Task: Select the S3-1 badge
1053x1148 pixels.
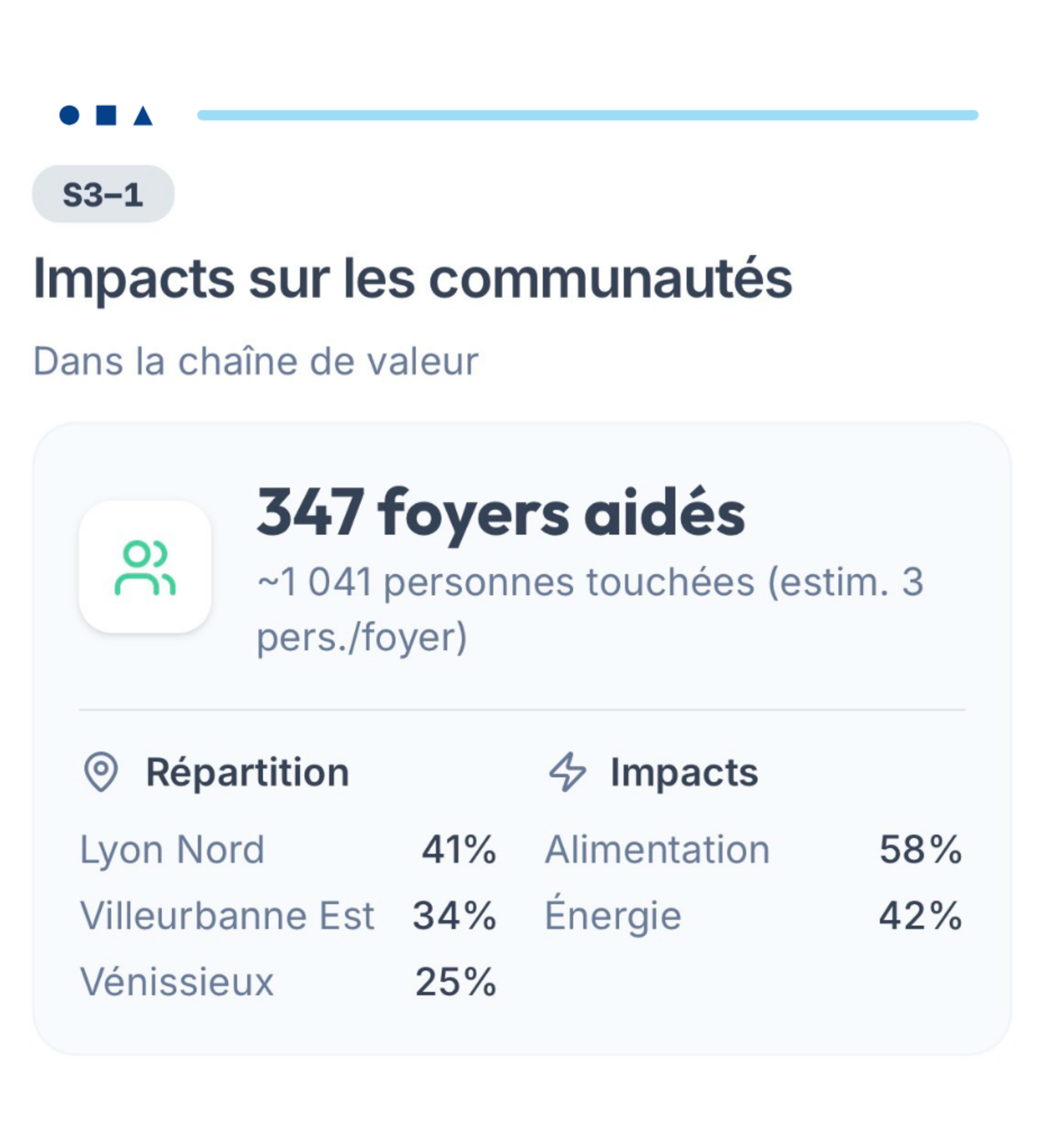Action: (x=103, y=194)
